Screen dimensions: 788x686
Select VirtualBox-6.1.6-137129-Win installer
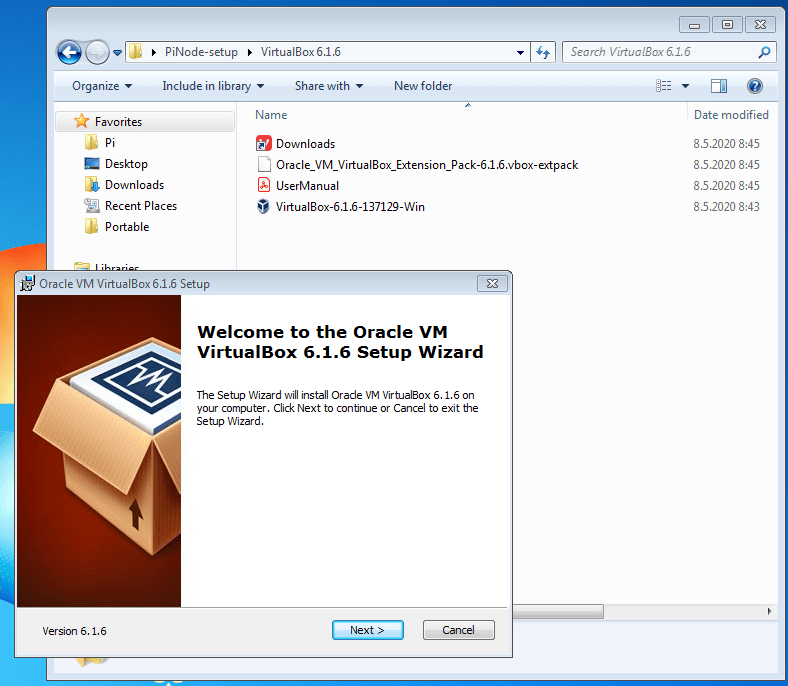point(350,207)
